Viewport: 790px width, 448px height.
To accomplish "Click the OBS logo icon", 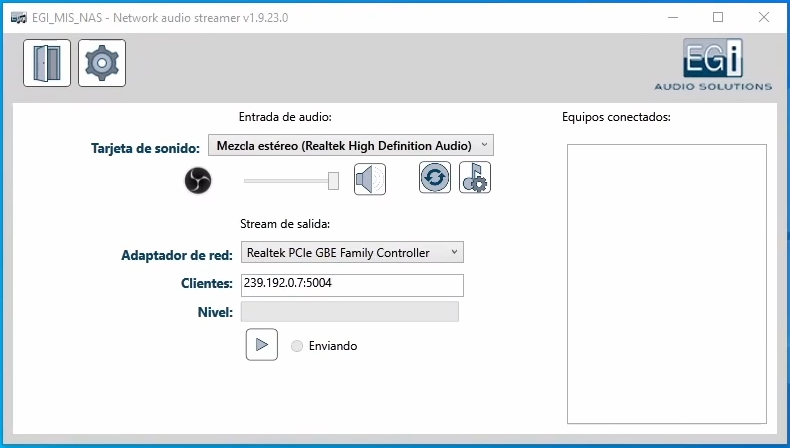I will [198, 180].
